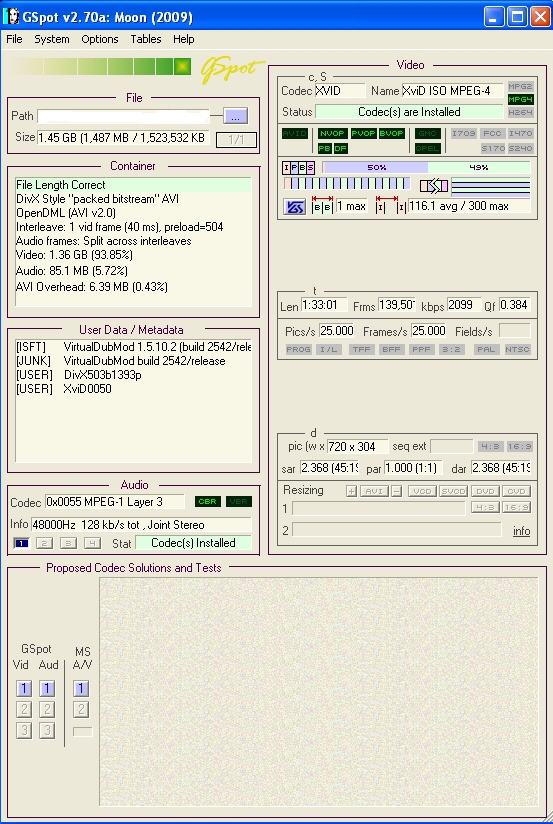Viewport: 553px width, 824px height.
Task: Click the Resizing plus button
Action: pyautogui.click(x=351, y=491)
